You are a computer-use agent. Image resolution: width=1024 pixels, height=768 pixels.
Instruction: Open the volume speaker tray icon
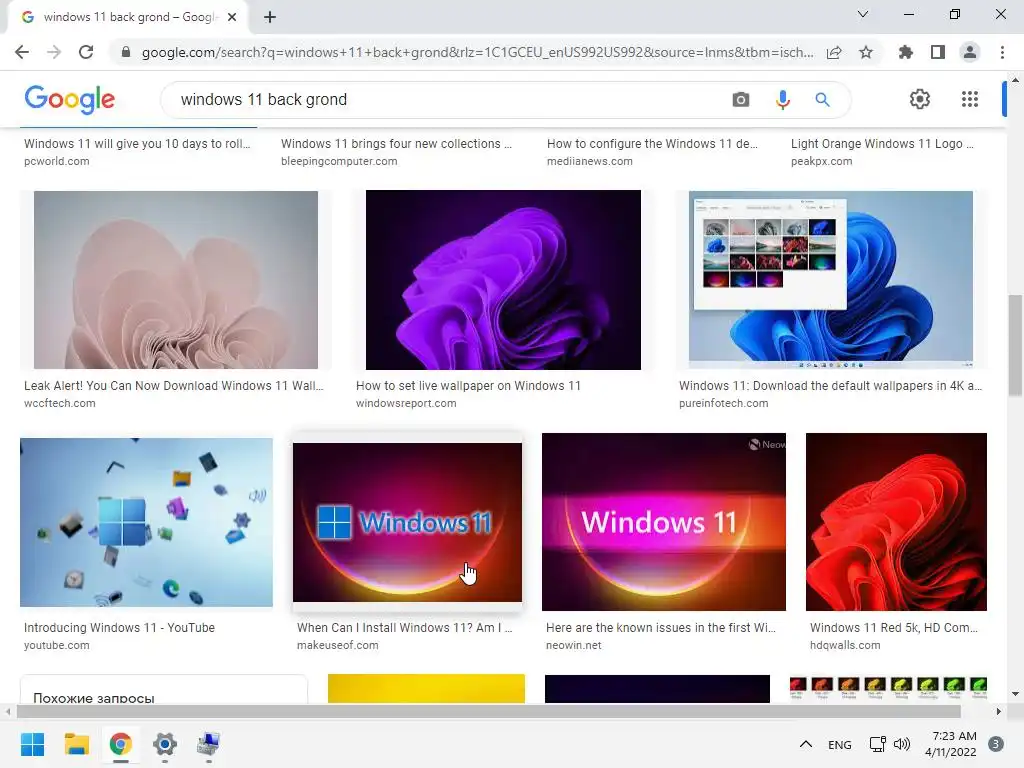point(902,744)
